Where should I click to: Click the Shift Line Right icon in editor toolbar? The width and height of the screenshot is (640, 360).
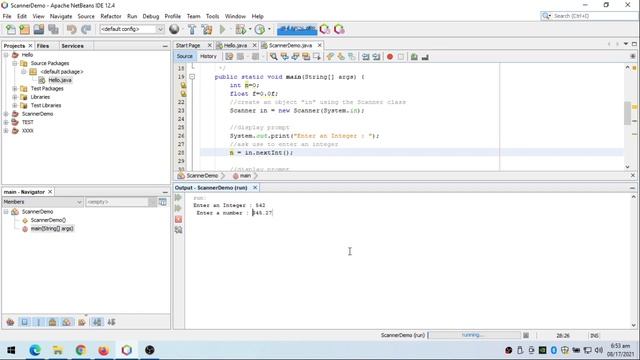(376, 57)
